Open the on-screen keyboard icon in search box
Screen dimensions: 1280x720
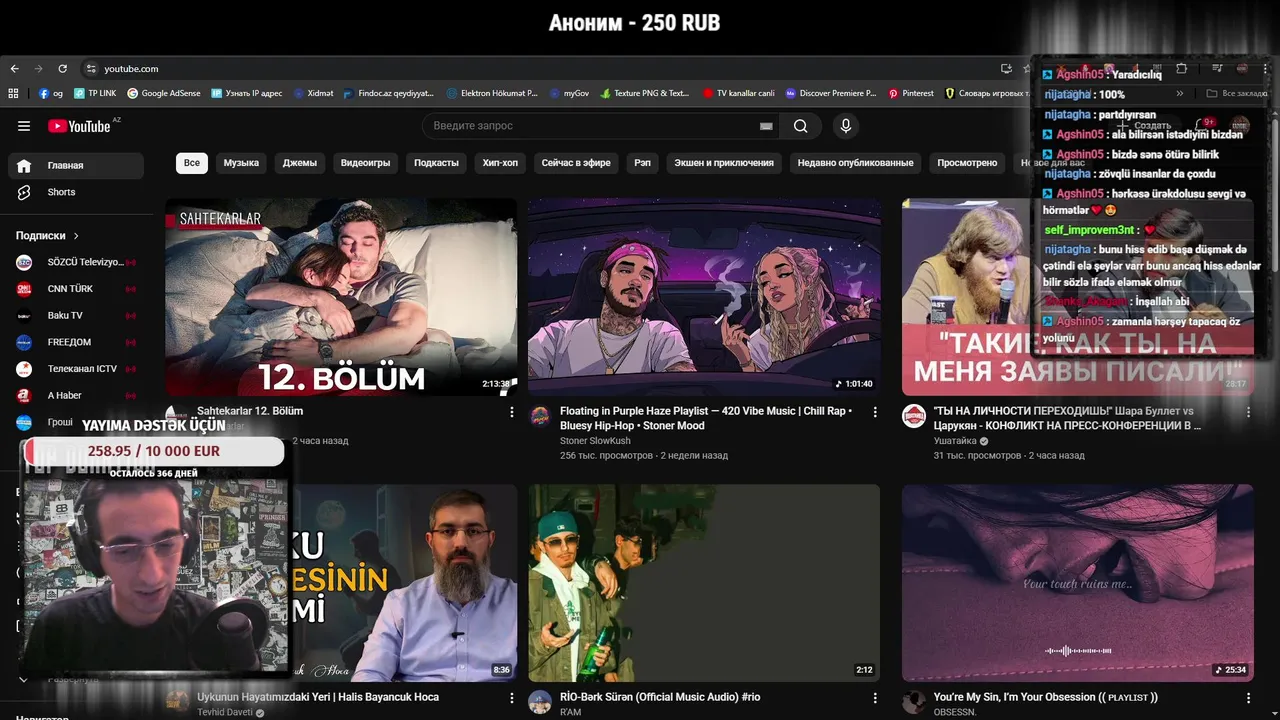[766, 126]
